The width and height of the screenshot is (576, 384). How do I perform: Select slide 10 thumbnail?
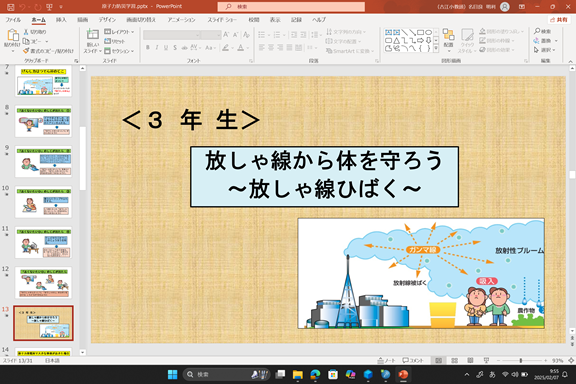(43, 202)
